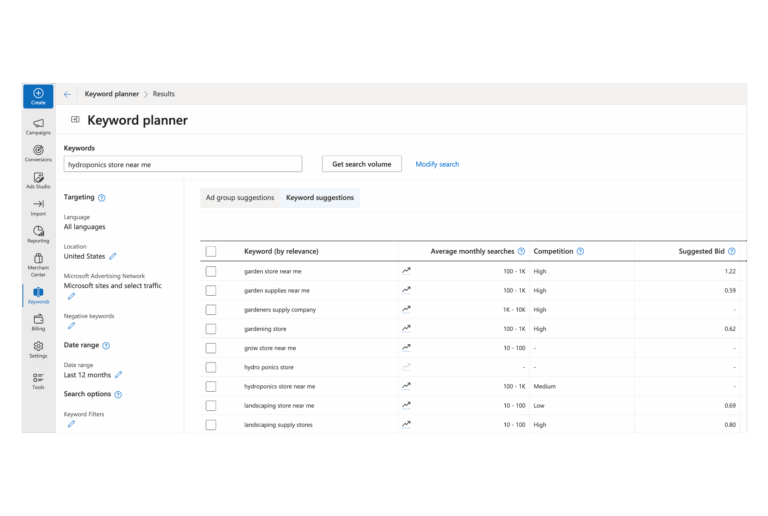Open Average monthly searches help icon
This screenshot has height=516, width=768.
point(521,251)
